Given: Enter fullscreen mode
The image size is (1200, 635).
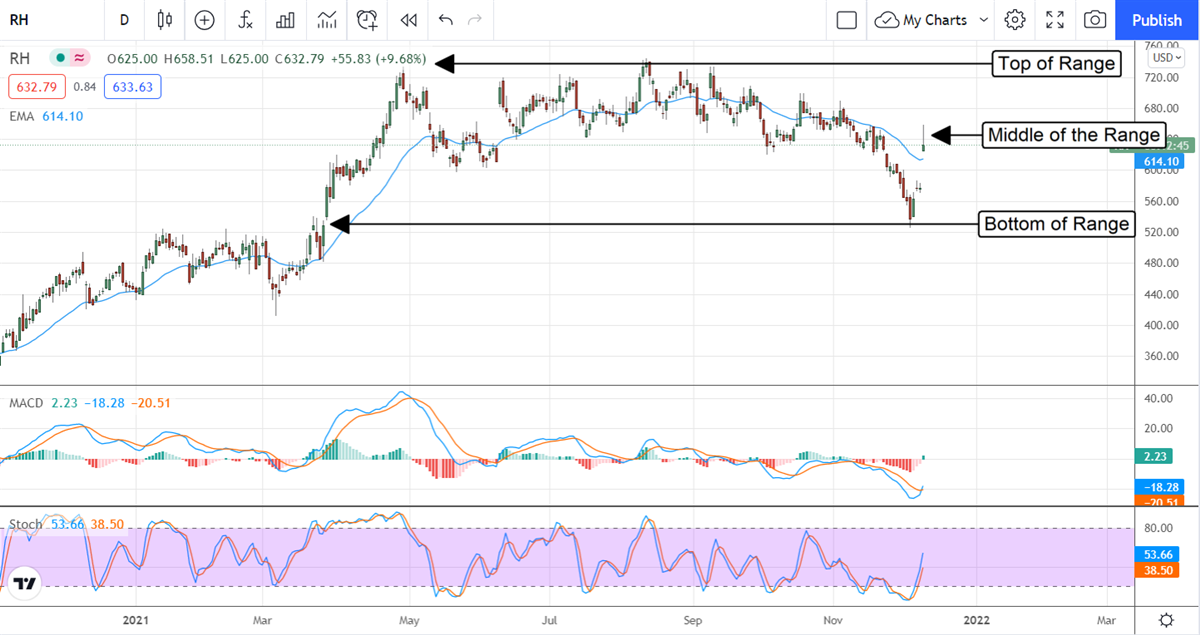Looking at the screenshot, I should pyautogui.click(x=1055, y=20).
